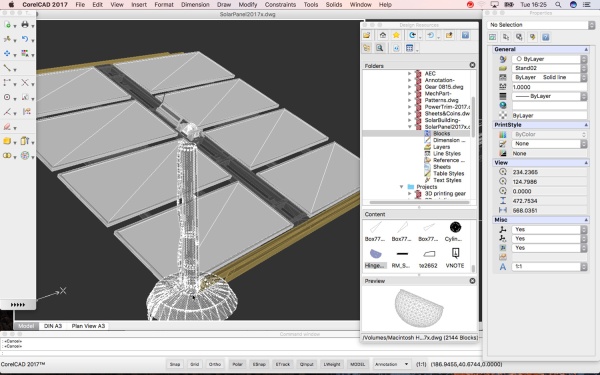The height and width of the screenshot is (375, 600).
Task: Click the Undo arrow icon
Action: (x=25, y=39)
